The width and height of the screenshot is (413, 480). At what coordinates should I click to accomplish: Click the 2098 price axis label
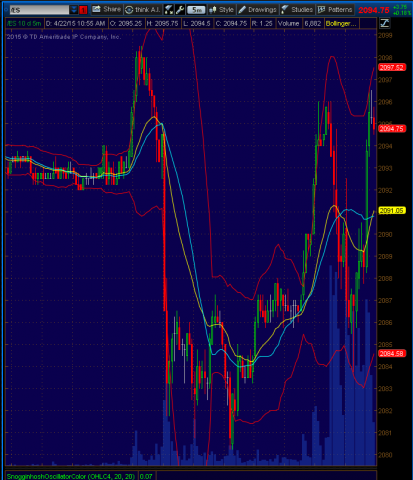pyautogui.click(x=385, y=58)
